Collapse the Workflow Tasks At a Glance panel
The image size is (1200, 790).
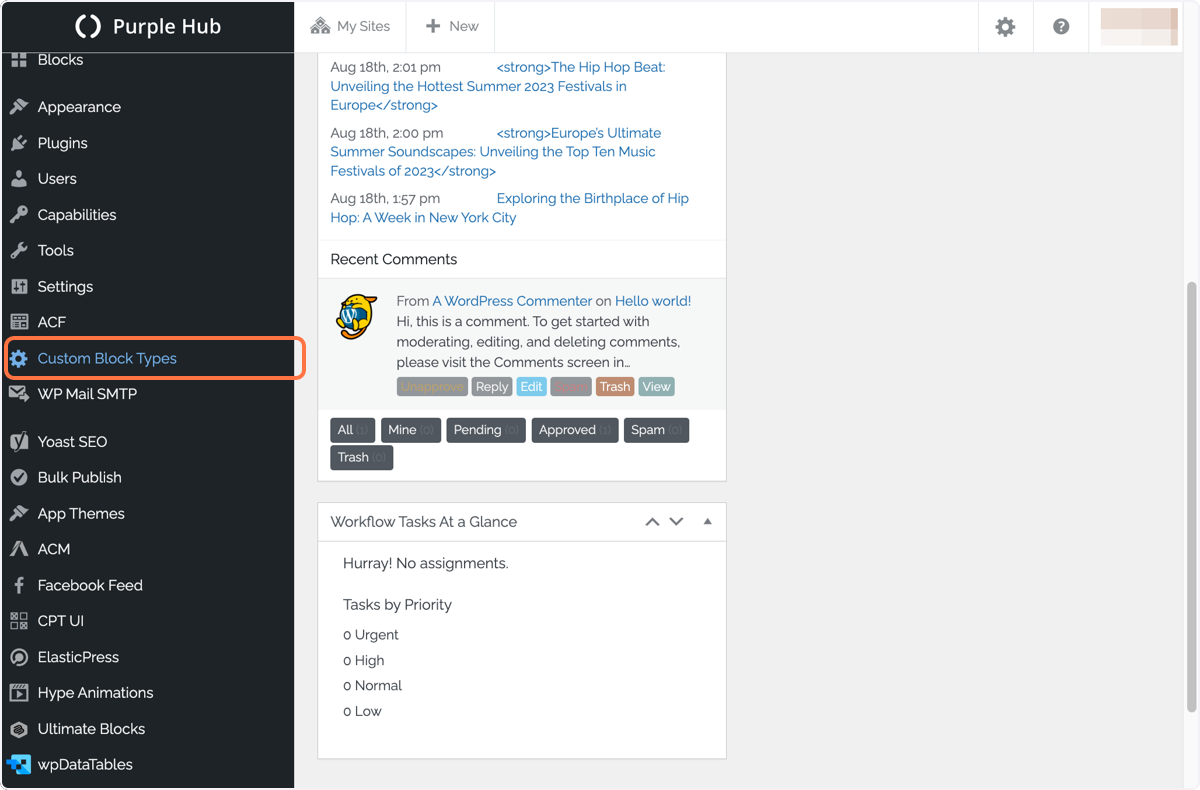click(707, 522)
